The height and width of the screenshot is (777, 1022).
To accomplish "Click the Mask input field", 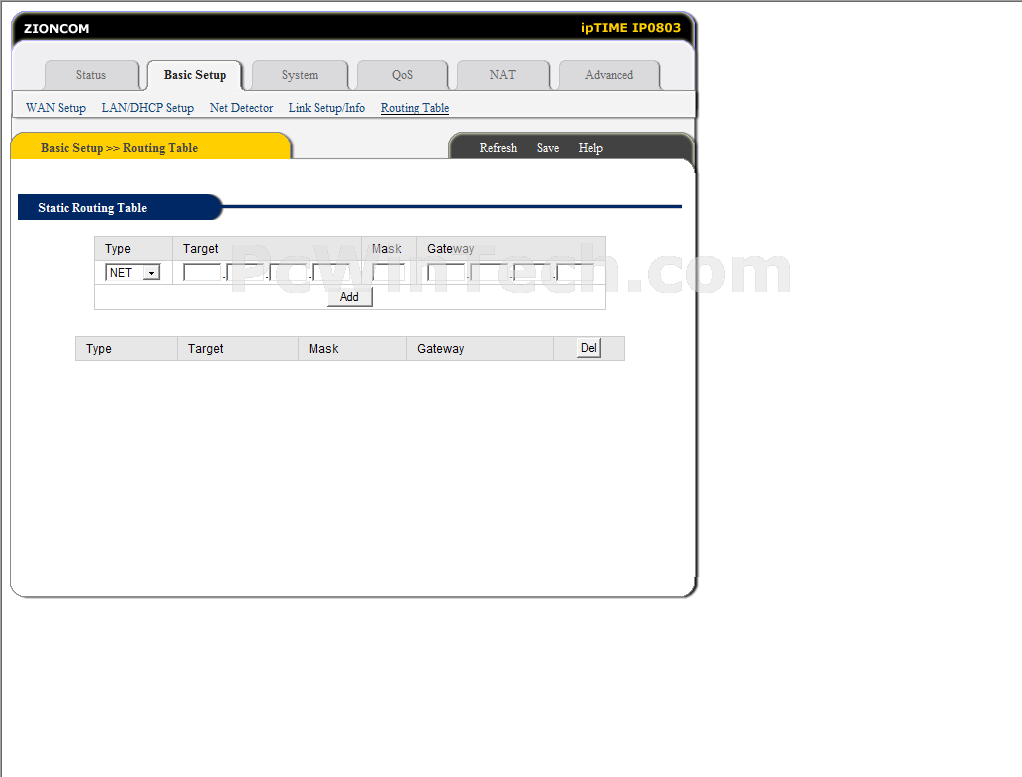I will click(388, 273).
